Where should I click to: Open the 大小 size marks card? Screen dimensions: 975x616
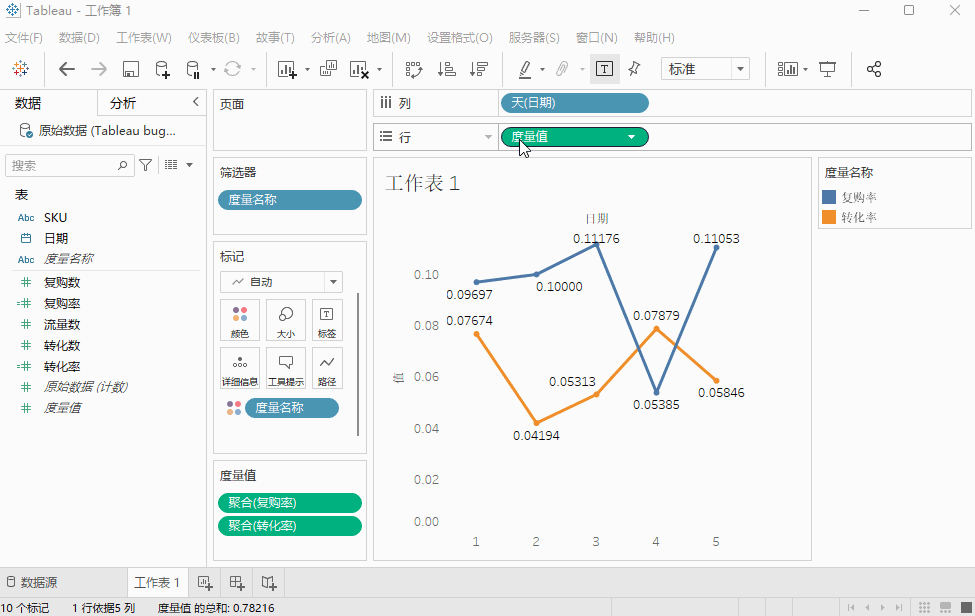click(286, 321)
